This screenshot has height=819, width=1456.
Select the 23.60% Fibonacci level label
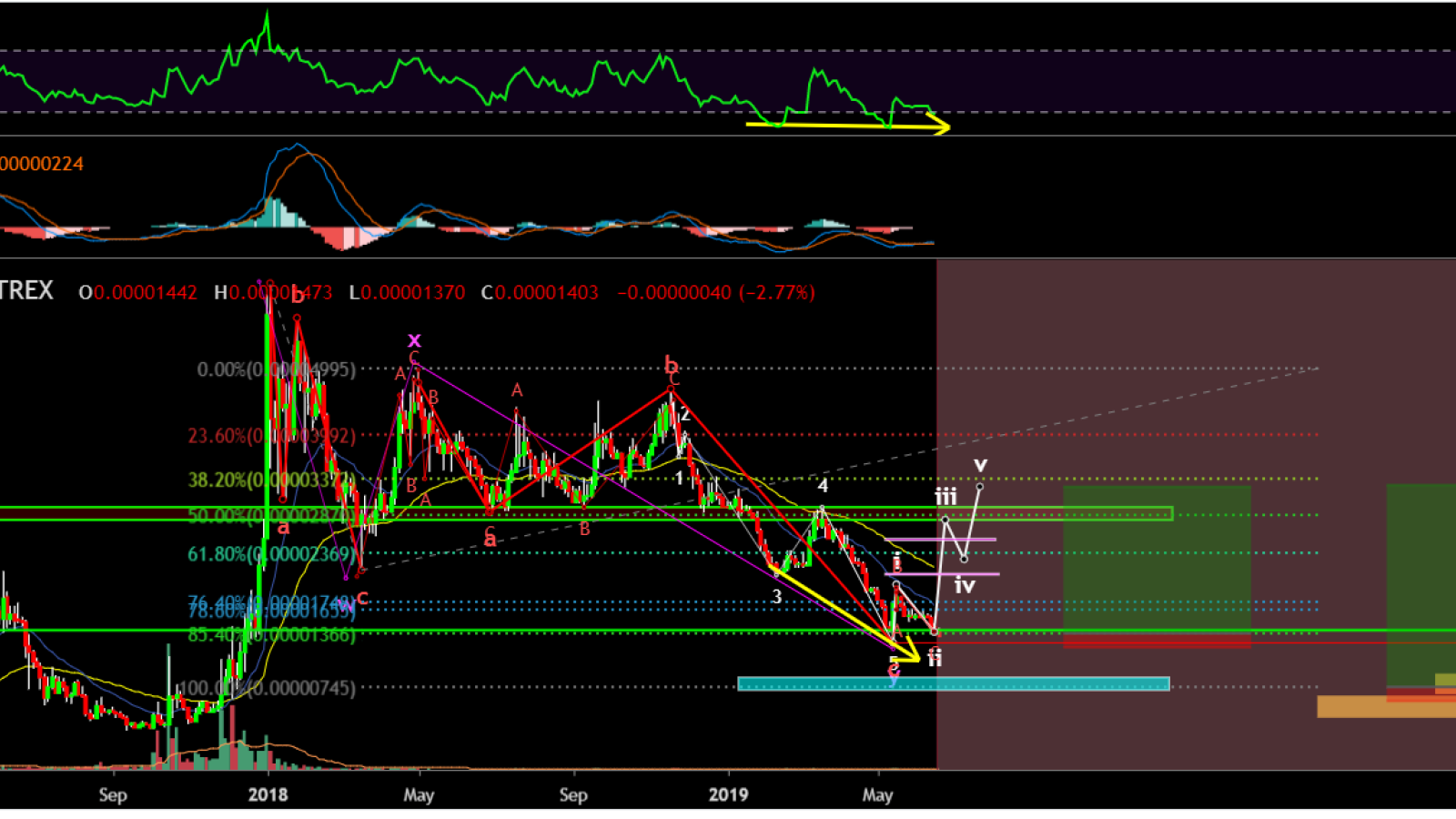pyautogui.click(x=271, y=436)
